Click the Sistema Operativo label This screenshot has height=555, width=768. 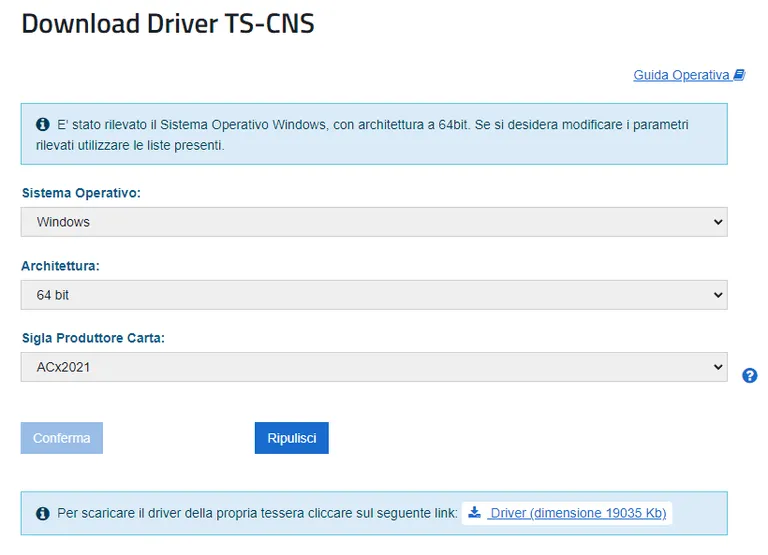click(81, 193)
